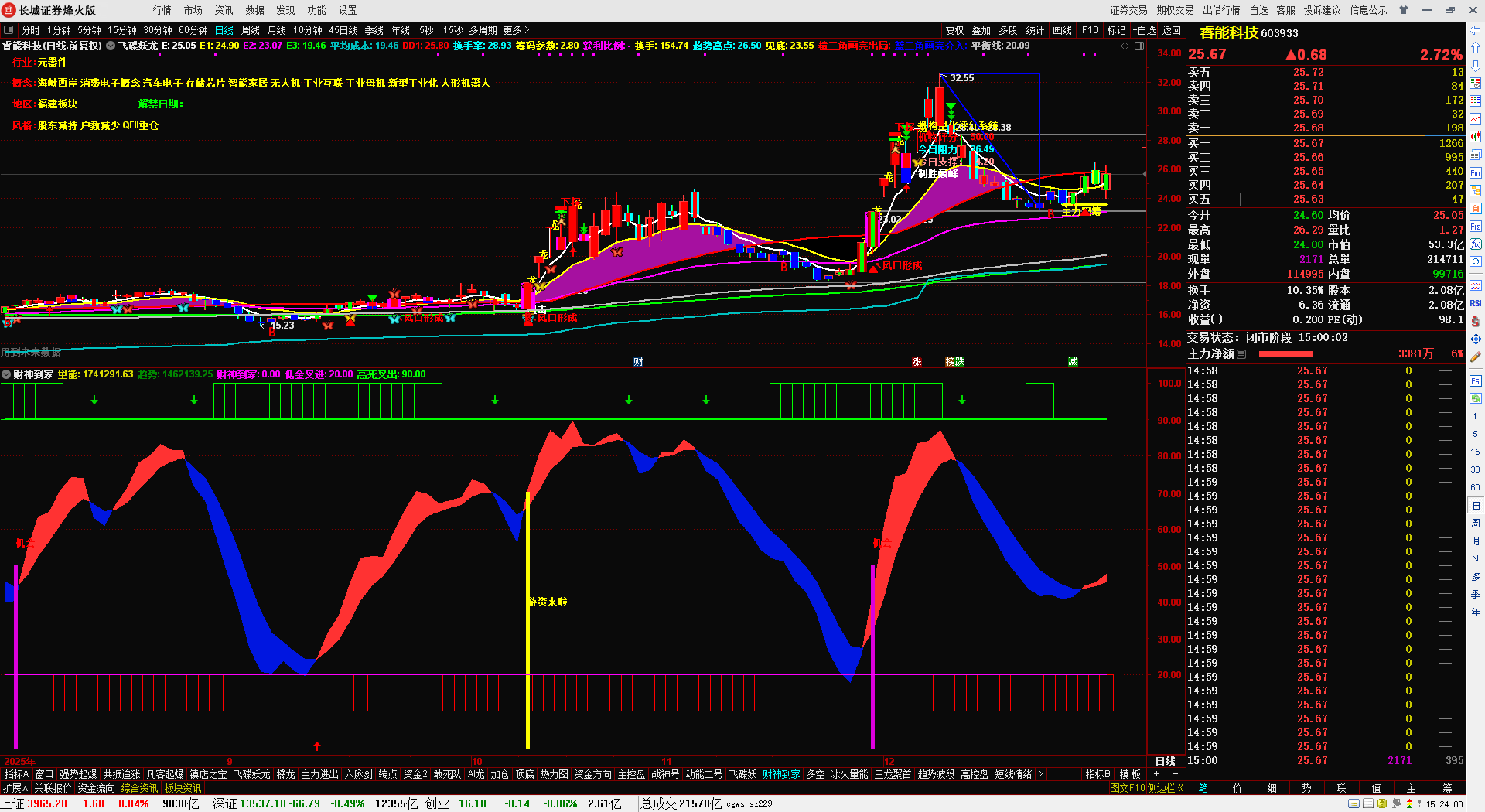Click the blue left-arrow icon in right sidebar
1485x812 pixels.
tap(1476, 30)
